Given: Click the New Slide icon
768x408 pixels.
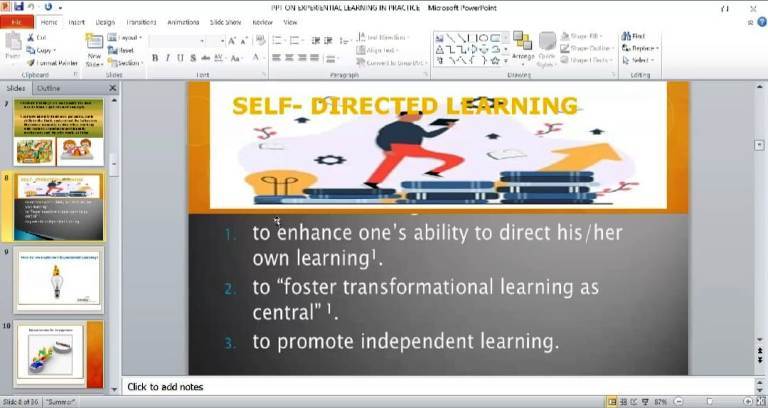Looking at the screenshot, I should [94, 48].
